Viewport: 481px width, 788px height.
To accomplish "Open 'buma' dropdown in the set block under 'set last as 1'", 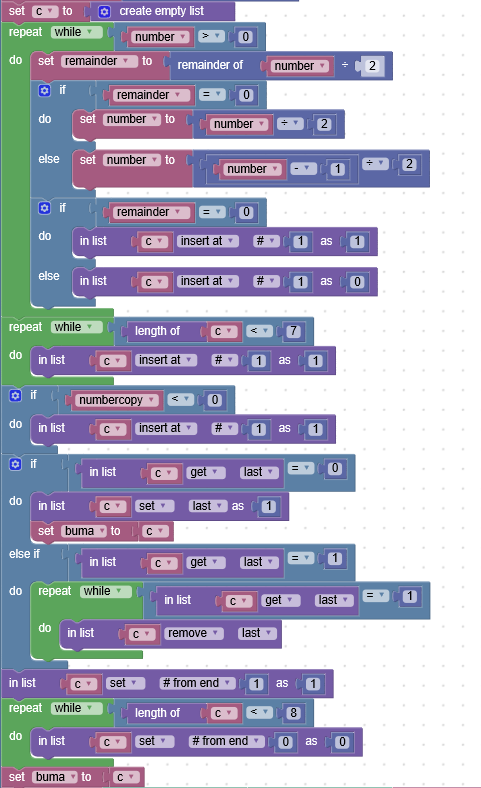I will pos(84,531).
